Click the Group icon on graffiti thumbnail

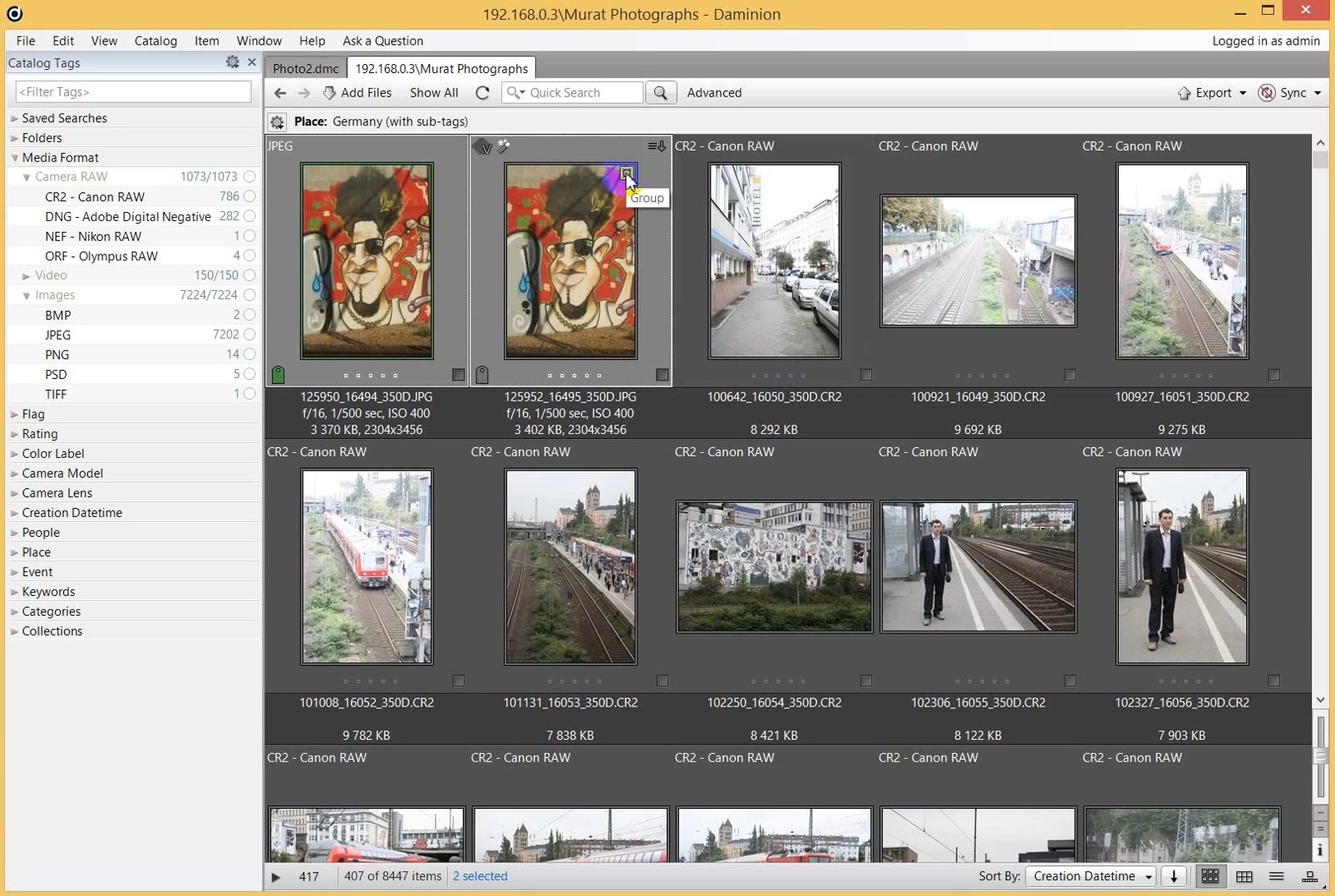(626, 174)
